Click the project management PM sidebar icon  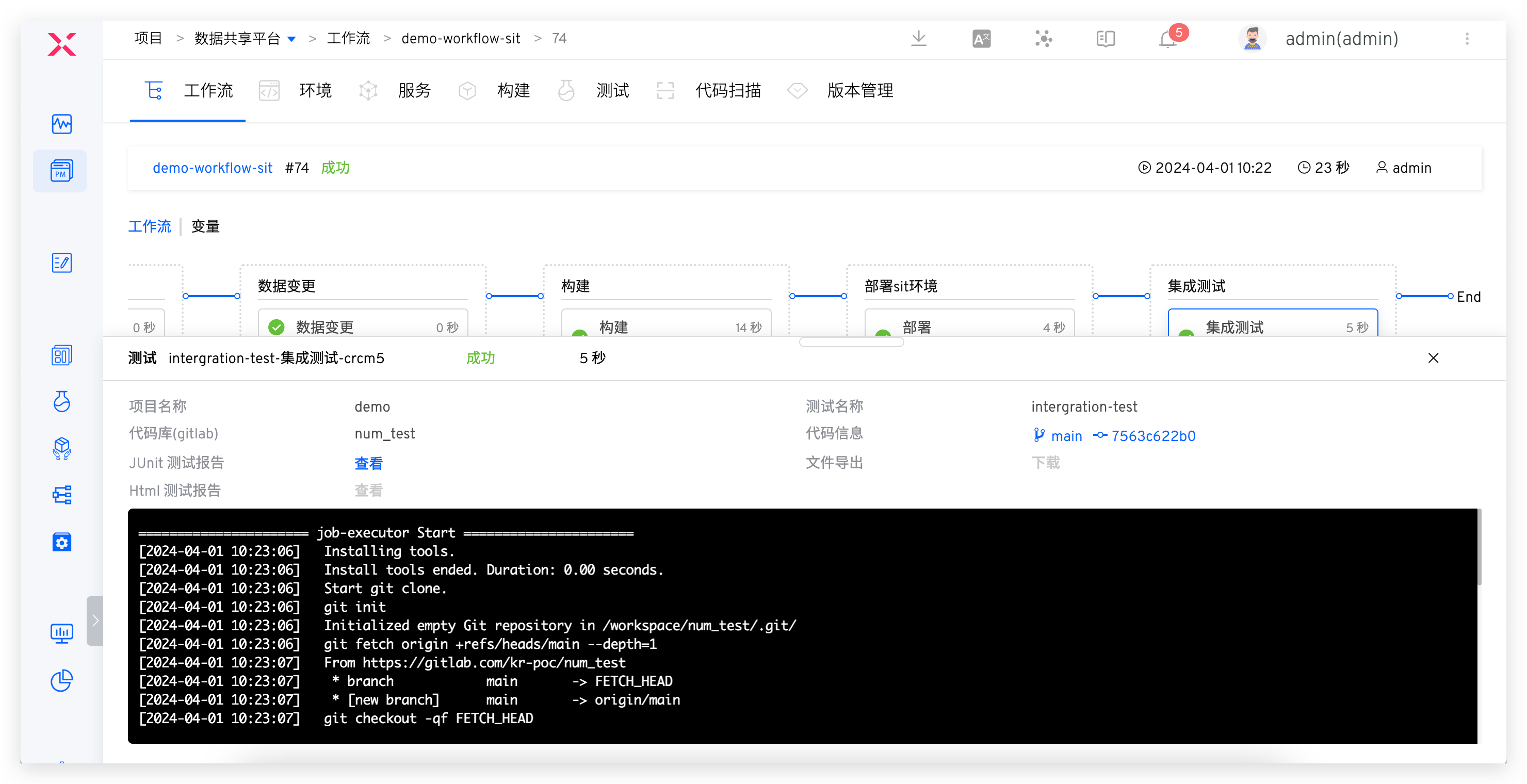pos(61,171)
